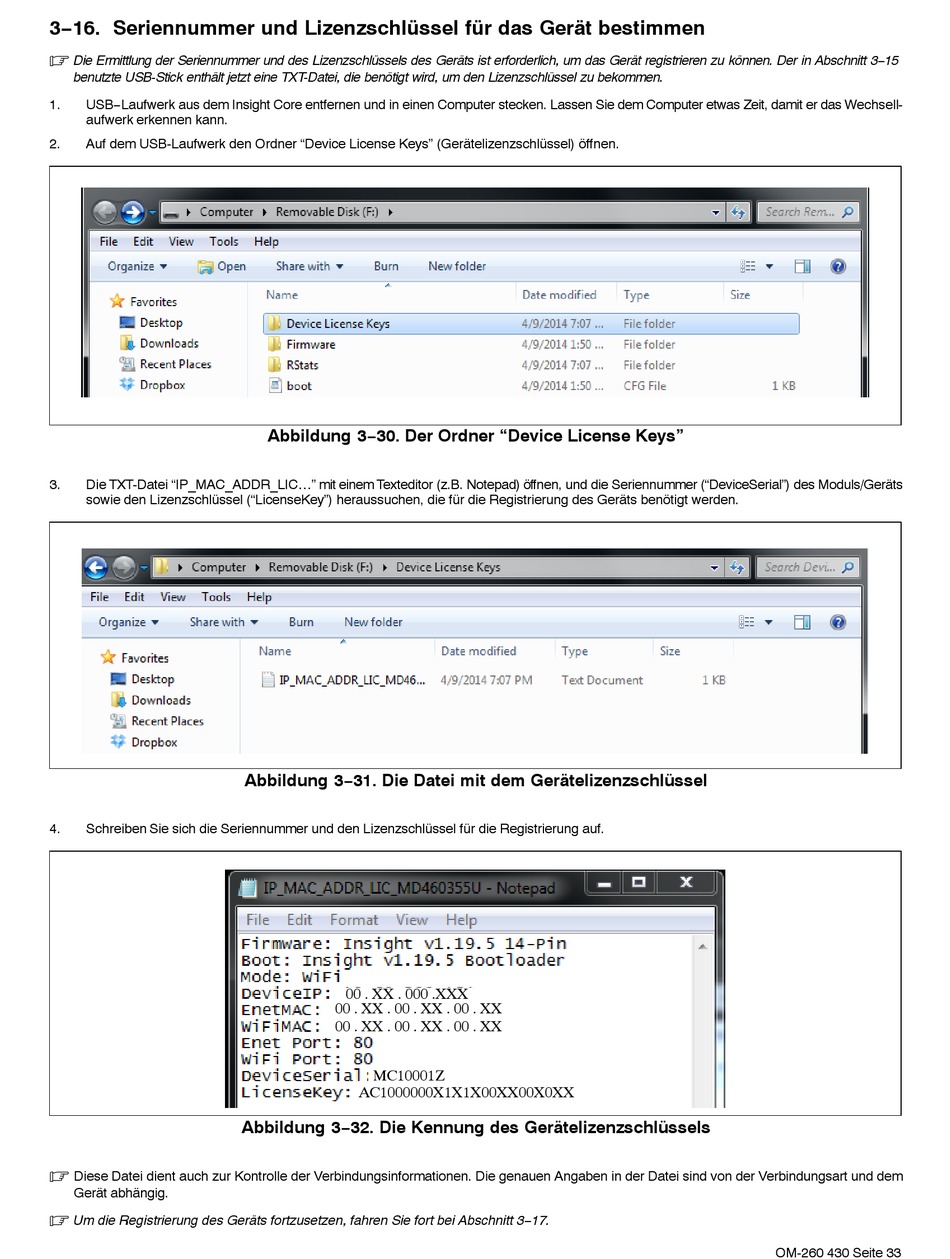Image resolution: width=950 pixels, height=1259 pixels.
Task: Refresh the Device License Keys window address bar
Action: coord(738,568)
